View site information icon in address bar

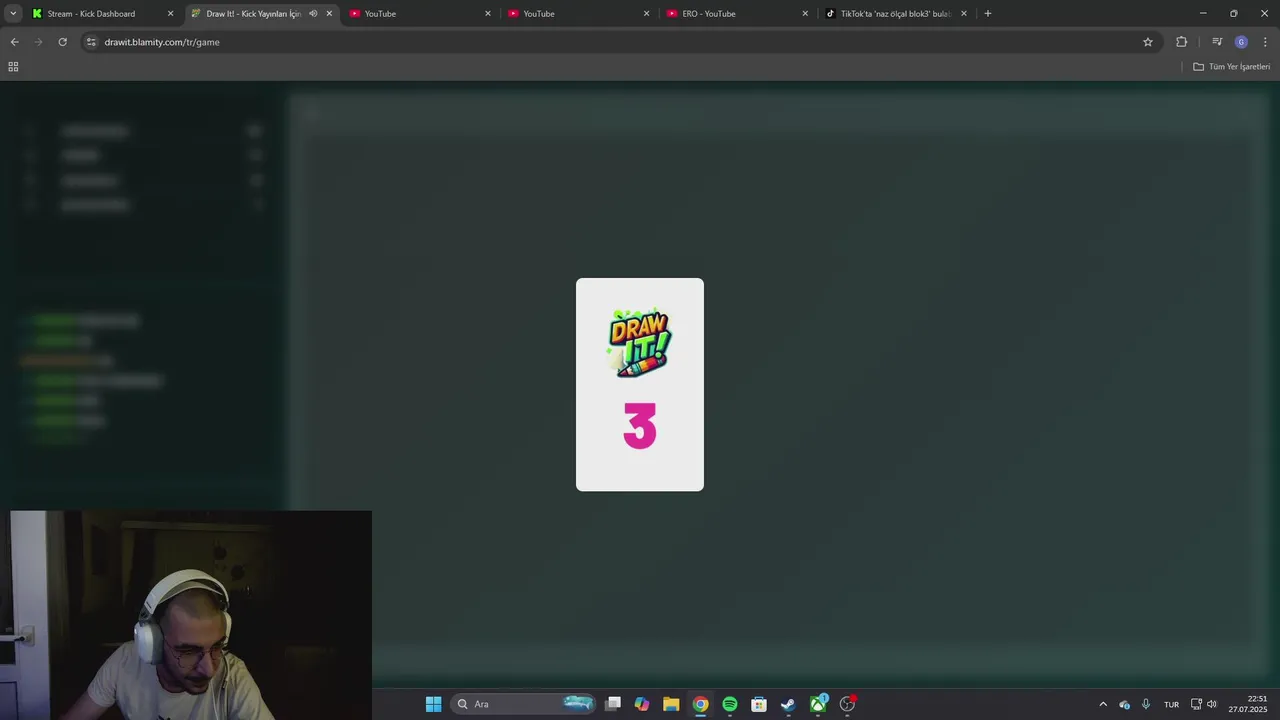click(x=91, y=42)
